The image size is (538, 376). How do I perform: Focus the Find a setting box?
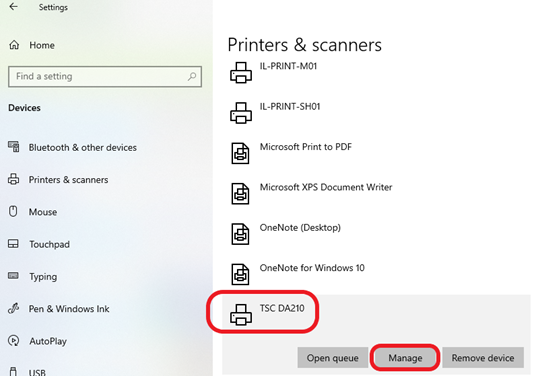point(105,77)
